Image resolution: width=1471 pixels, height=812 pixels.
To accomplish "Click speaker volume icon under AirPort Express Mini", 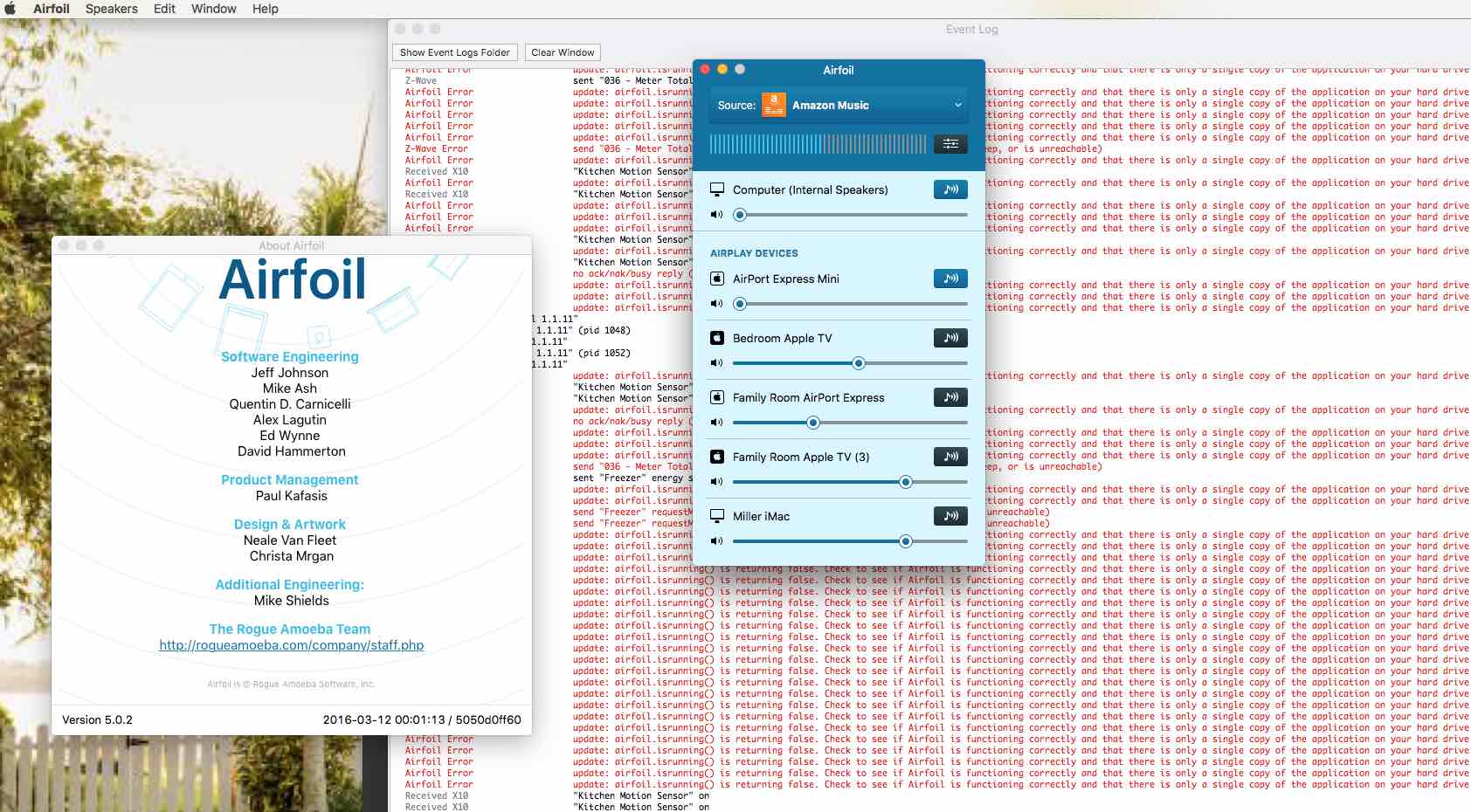I will click(716, 304).
